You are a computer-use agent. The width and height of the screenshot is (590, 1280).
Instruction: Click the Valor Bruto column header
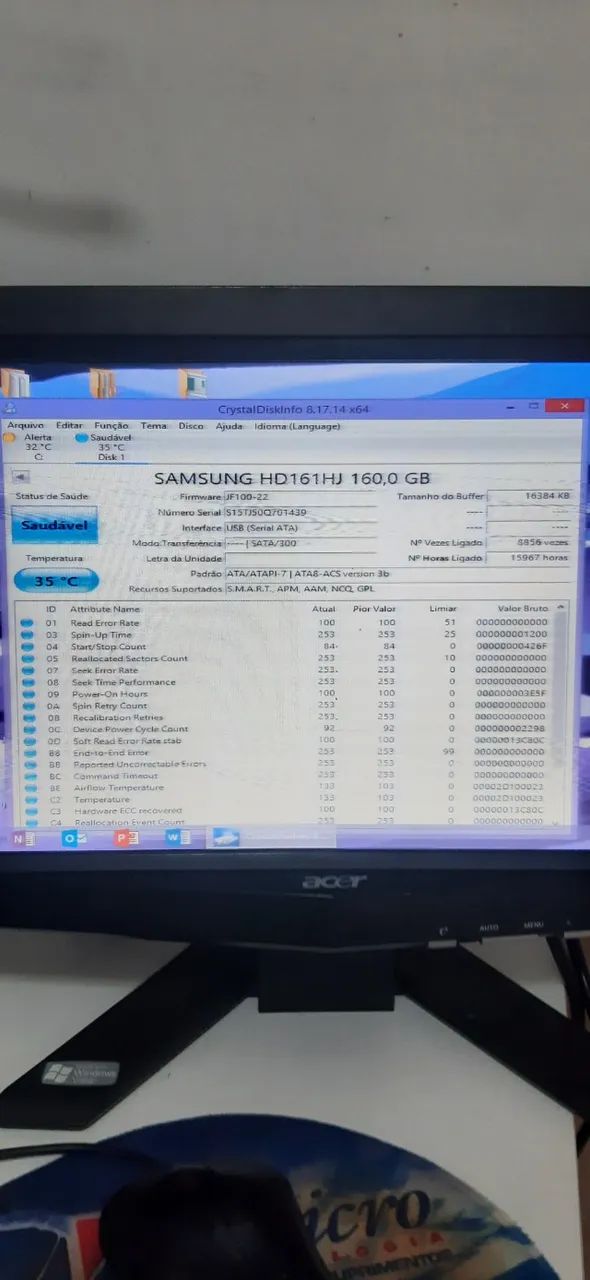tap(523, 608)
